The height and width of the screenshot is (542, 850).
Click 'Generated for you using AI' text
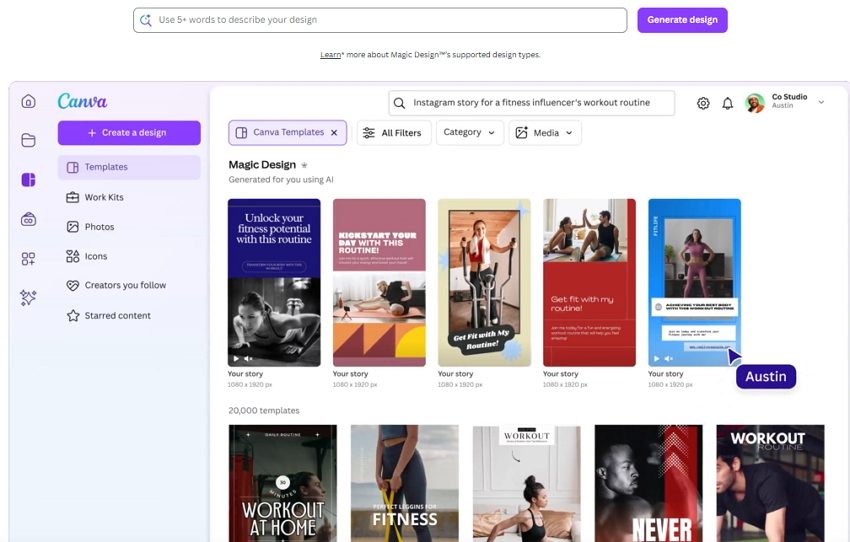tap(281, 180)
